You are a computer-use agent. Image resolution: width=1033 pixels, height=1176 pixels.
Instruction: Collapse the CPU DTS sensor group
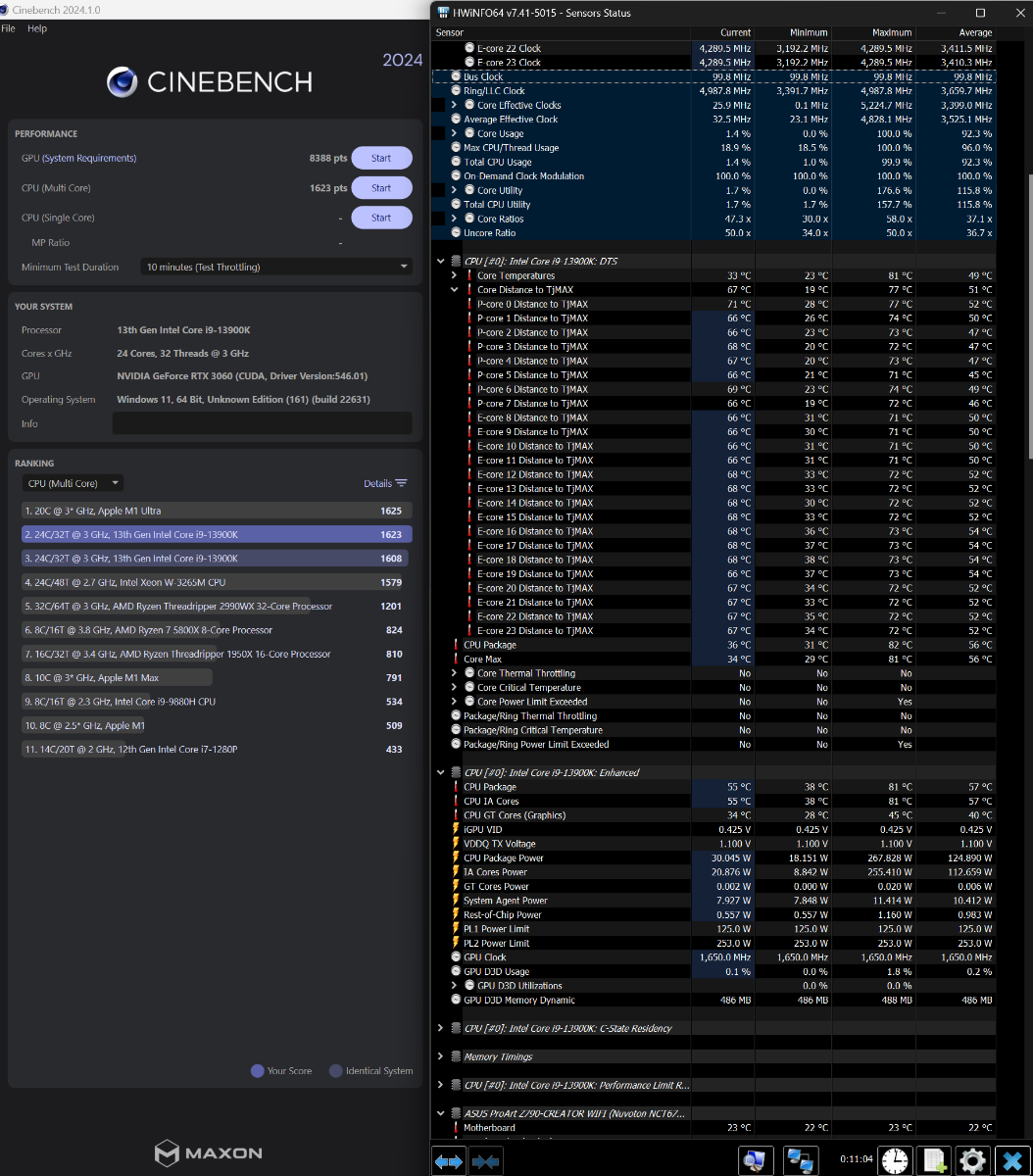441,261
